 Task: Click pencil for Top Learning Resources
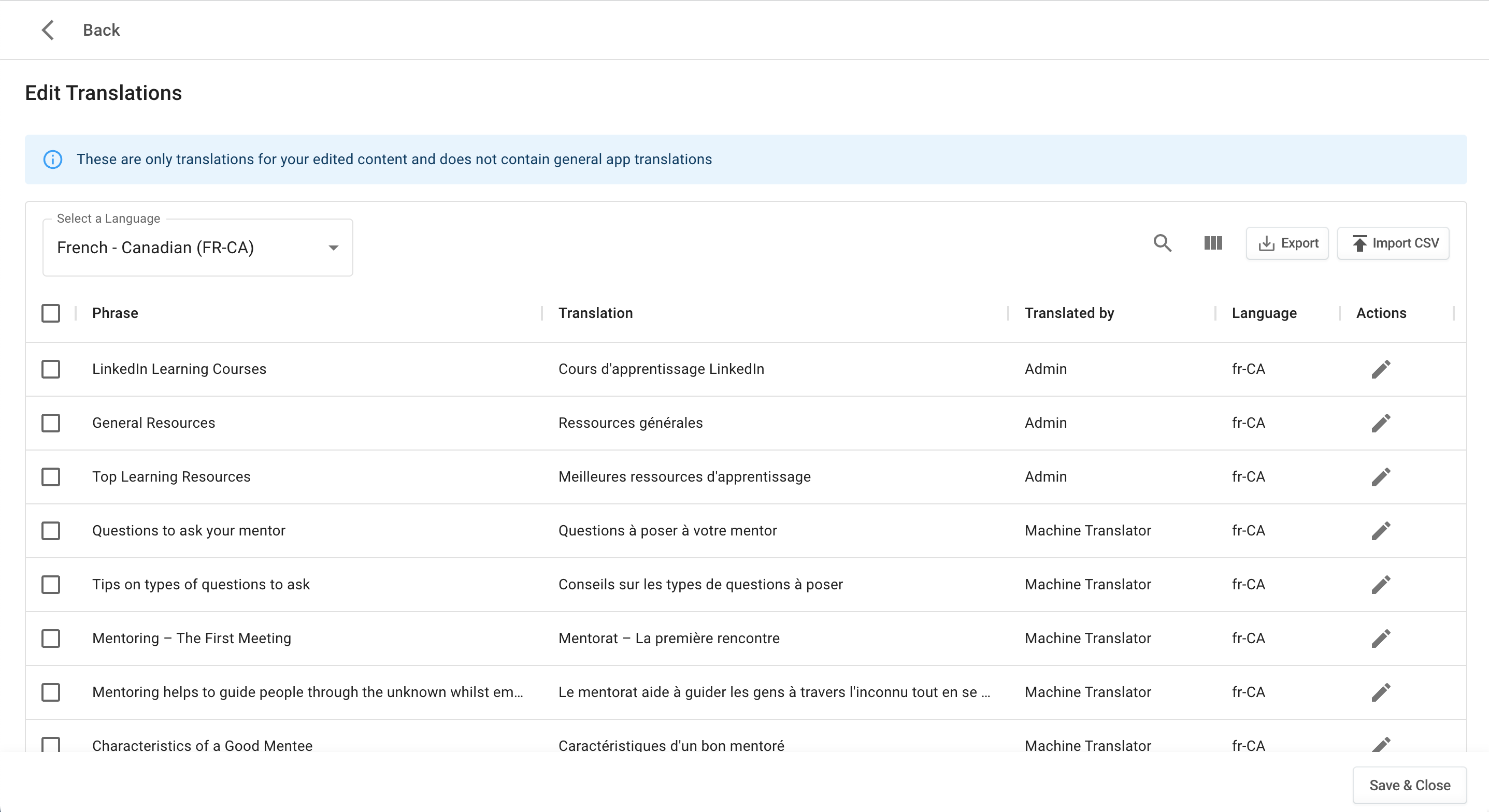[x=1380, y=477]
